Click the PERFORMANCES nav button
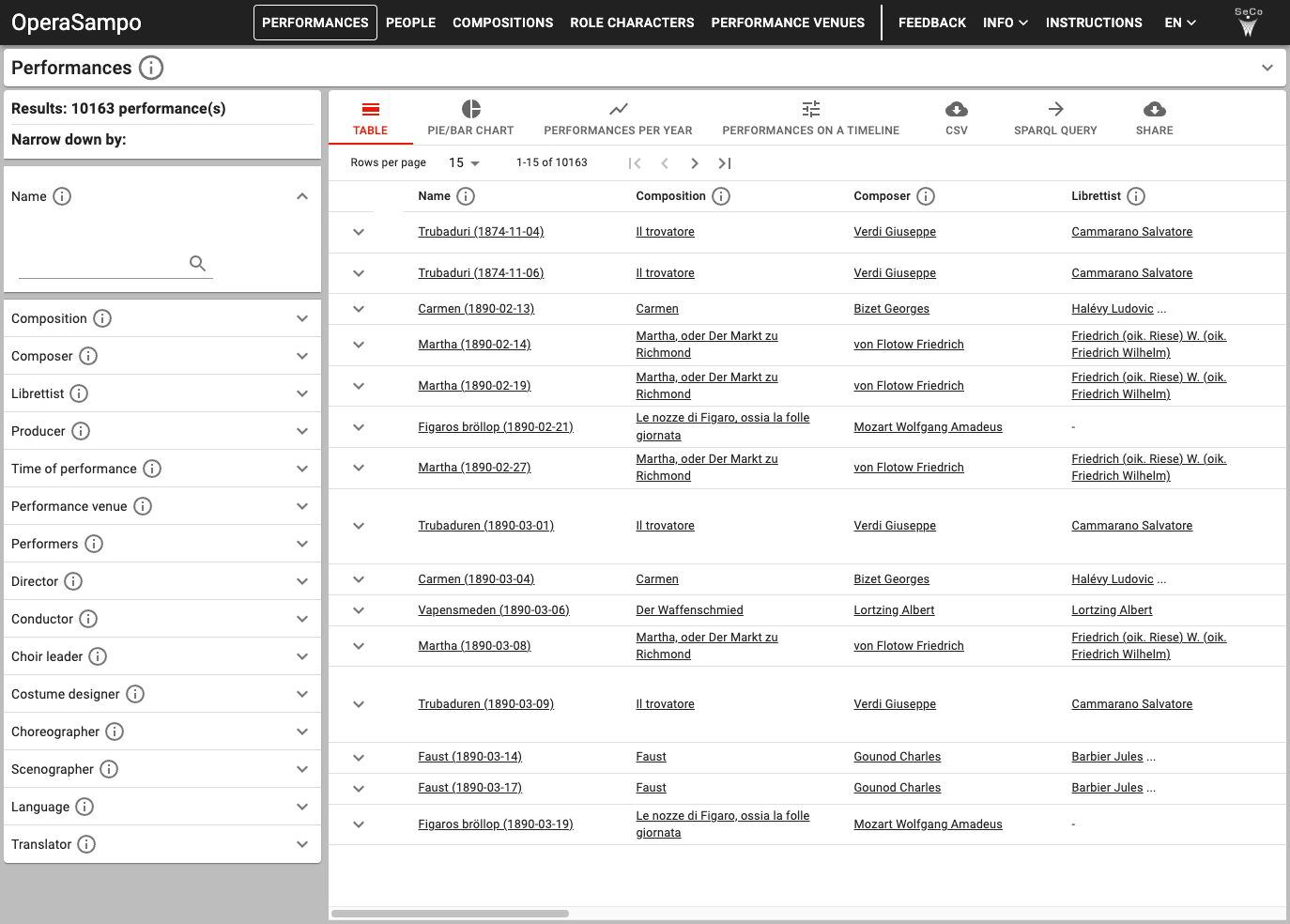 point(315,23)
